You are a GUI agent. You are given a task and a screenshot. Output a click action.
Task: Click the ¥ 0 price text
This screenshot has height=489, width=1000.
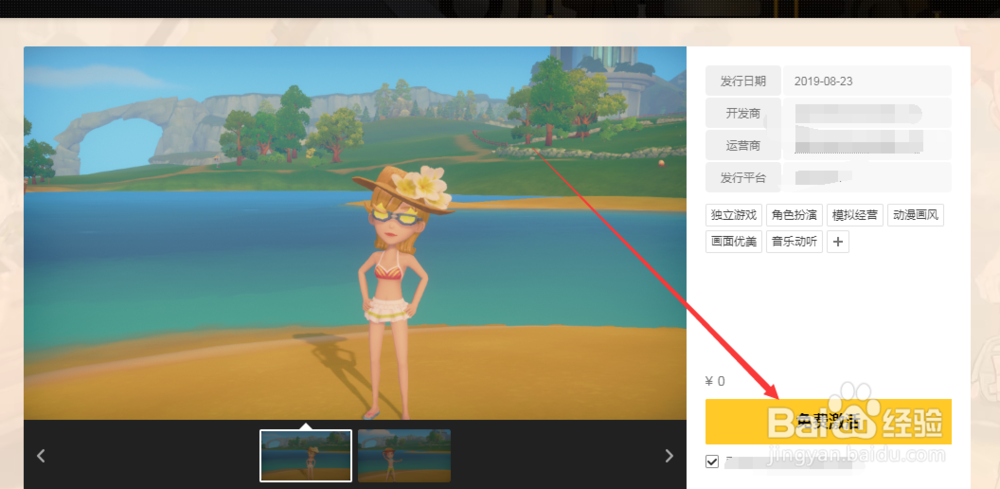(x=714, y=381)
